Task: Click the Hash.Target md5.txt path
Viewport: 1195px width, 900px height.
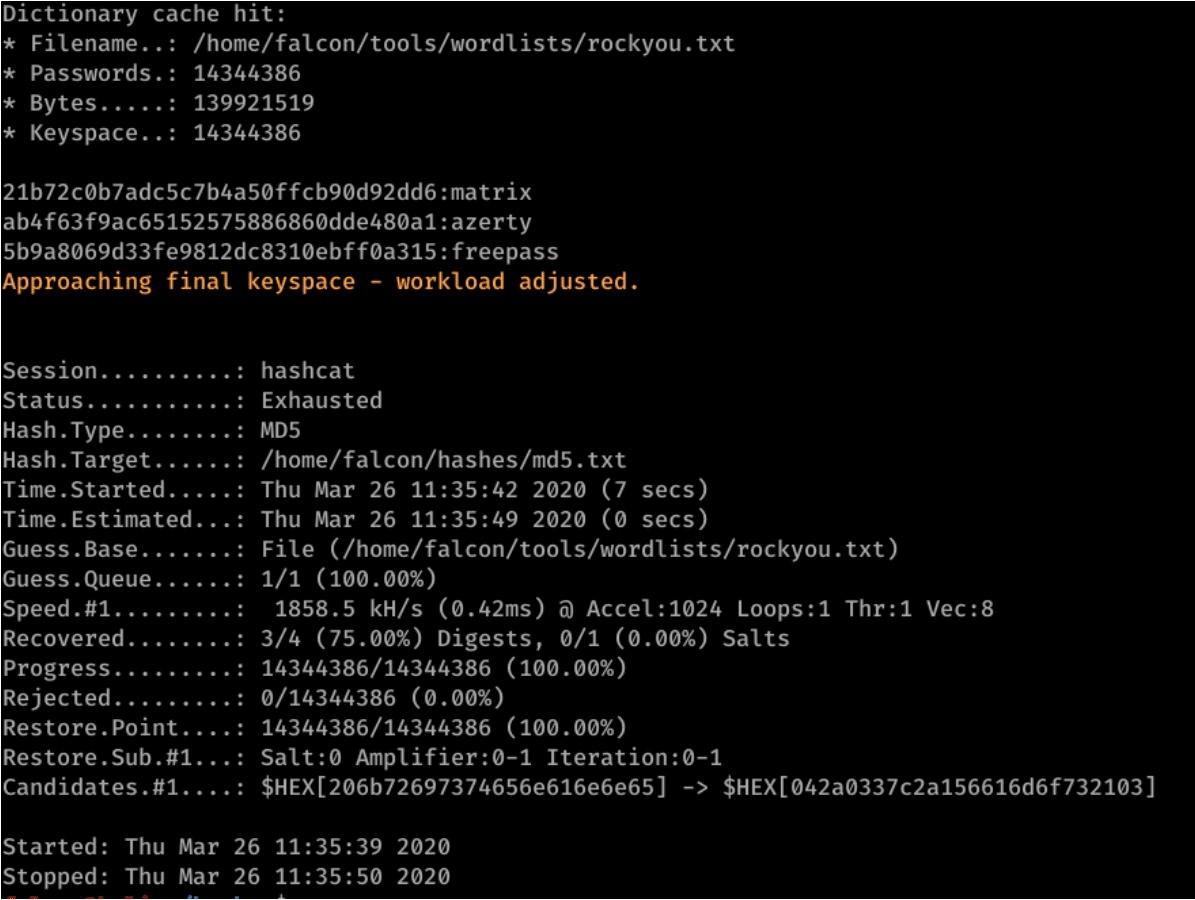Action: click(x=443, y=460)
